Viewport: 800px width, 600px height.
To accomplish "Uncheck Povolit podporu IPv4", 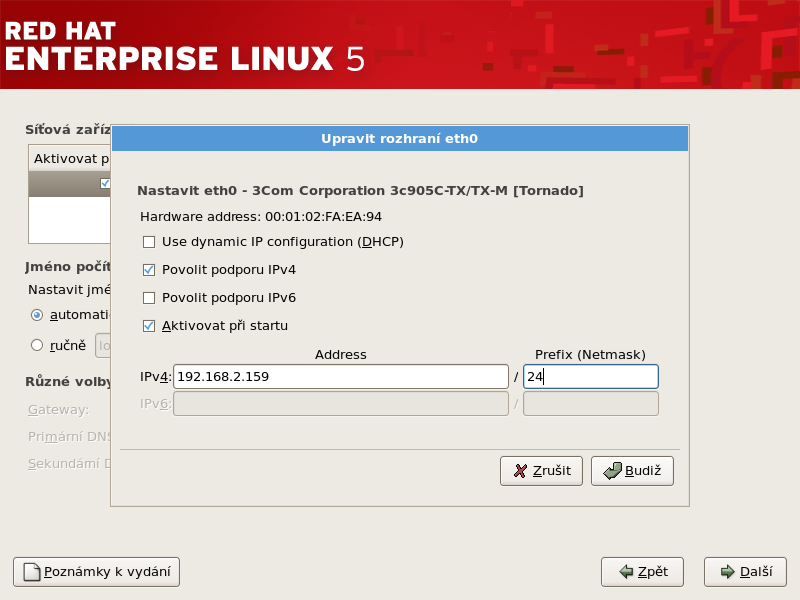I will pyautogui.click(x=149, y=270).
